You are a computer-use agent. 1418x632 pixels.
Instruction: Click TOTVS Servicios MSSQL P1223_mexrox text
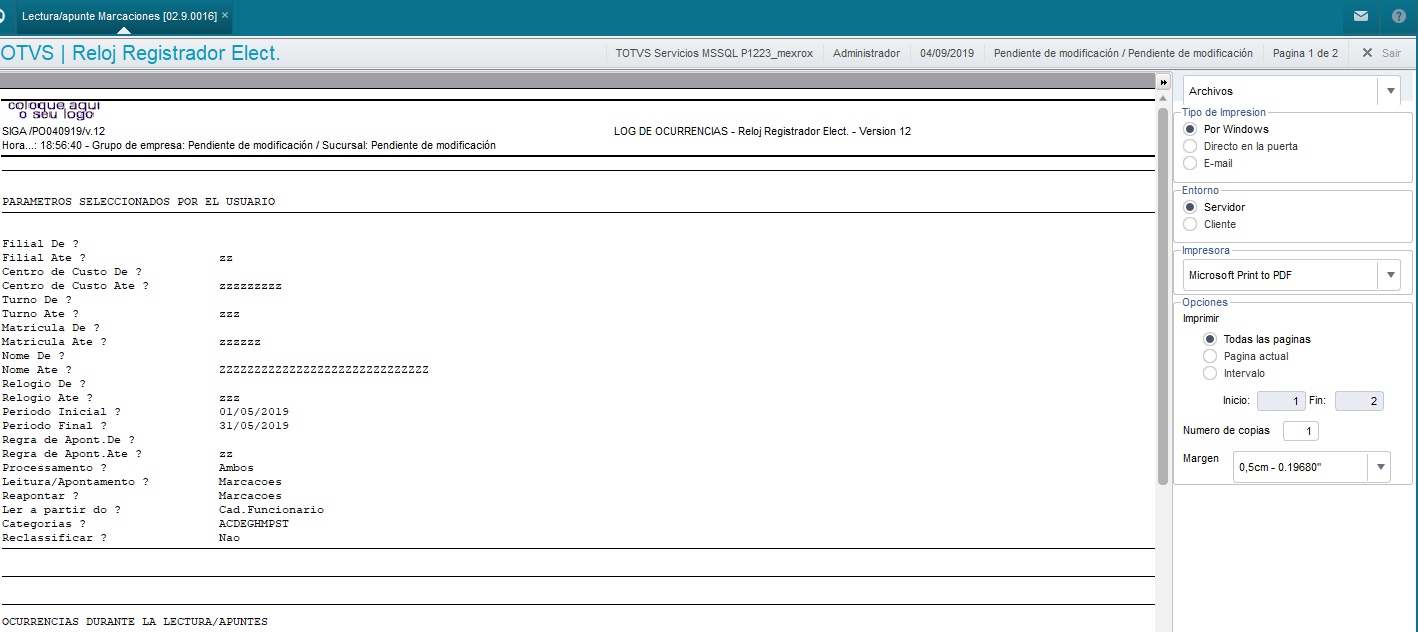pyautogui.click(x=714, y=53)
